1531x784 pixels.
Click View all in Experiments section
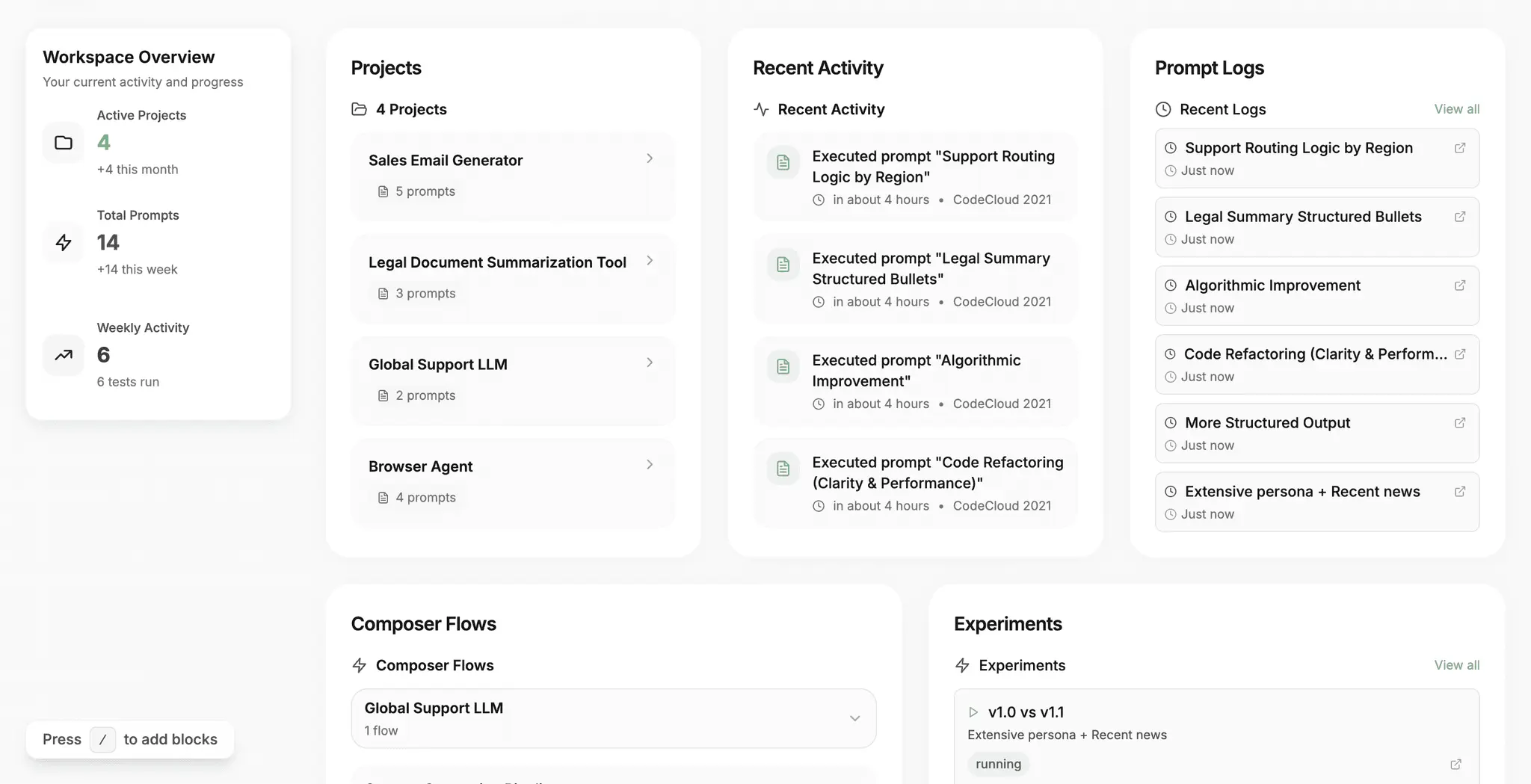(1456, 665)
